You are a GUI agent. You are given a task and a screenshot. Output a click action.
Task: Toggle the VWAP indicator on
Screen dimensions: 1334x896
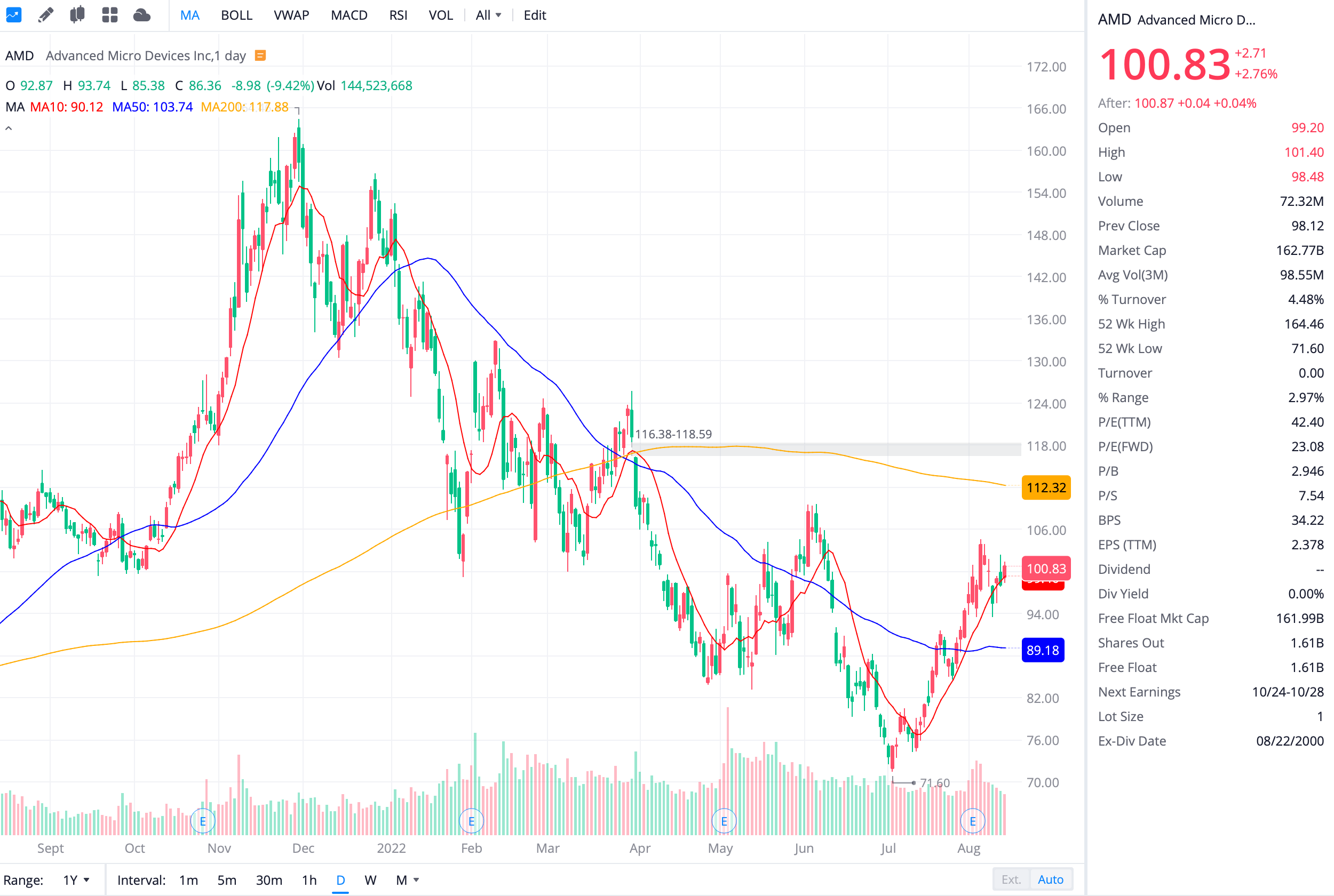point(291,15)
